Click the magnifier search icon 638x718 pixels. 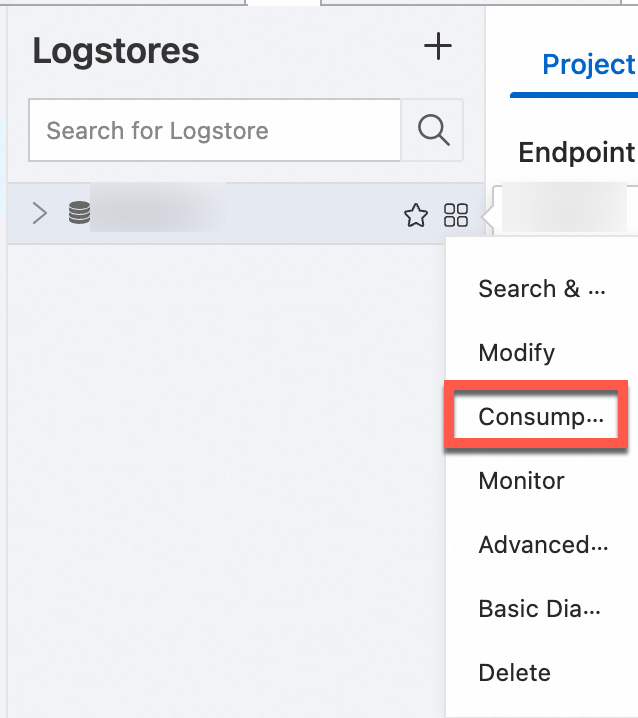click(x=433, y=130)
